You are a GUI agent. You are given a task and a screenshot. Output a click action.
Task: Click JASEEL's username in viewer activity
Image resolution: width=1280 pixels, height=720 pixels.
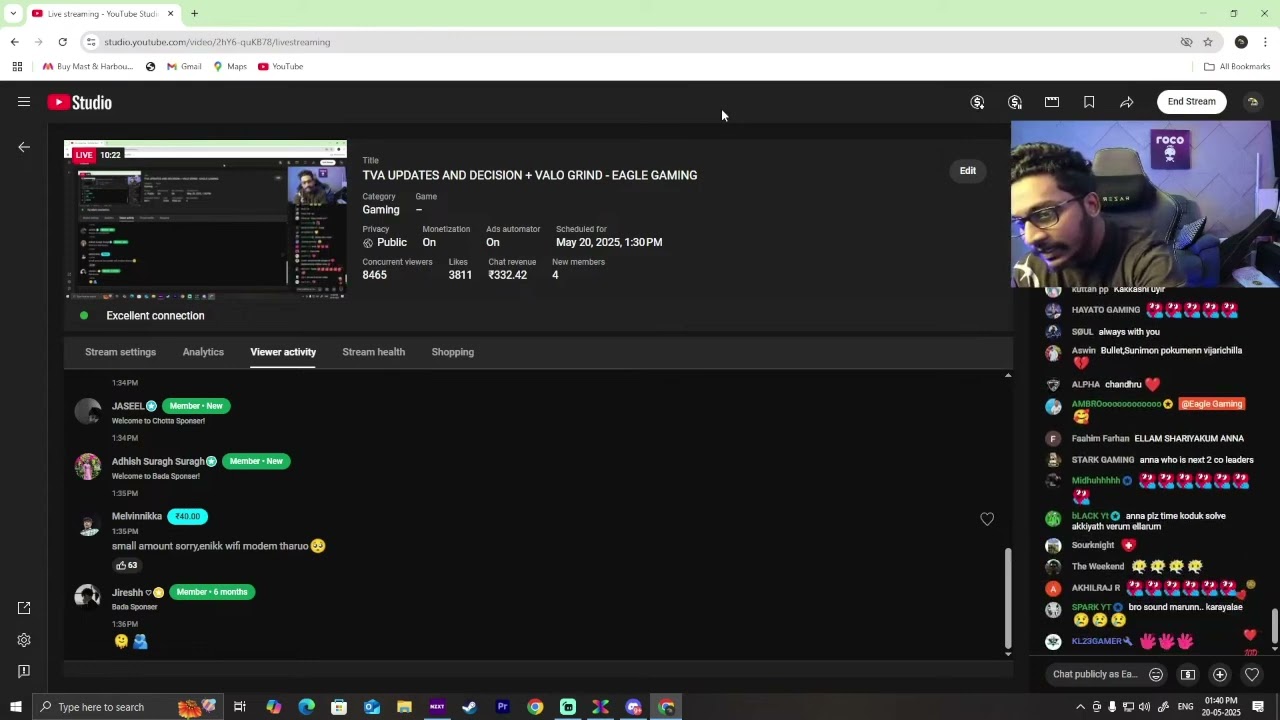[128, 406]
